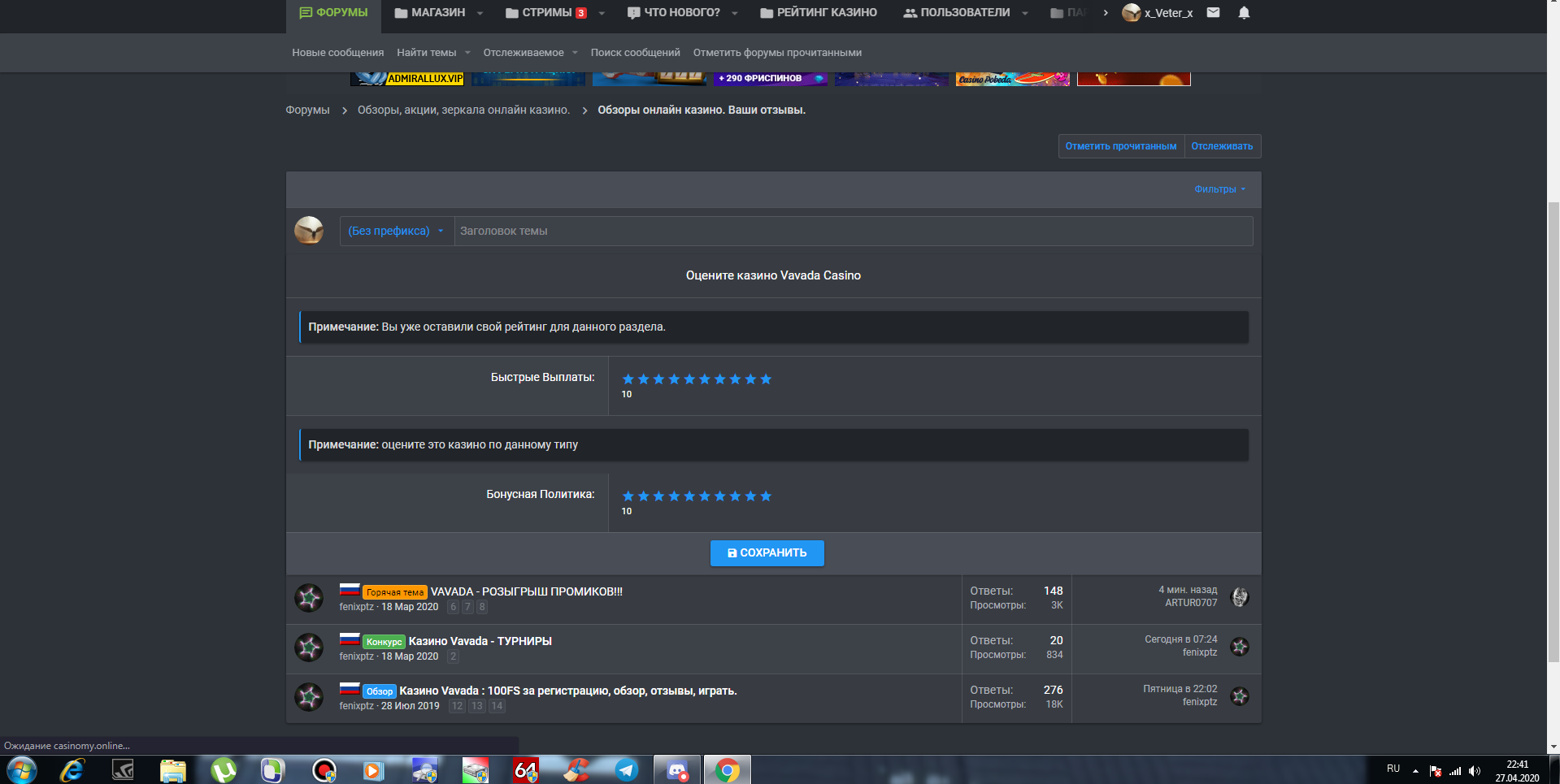Click Отметить прочитанным button
This screenshot has height=784, width=1560.
tap(1121, 146)
